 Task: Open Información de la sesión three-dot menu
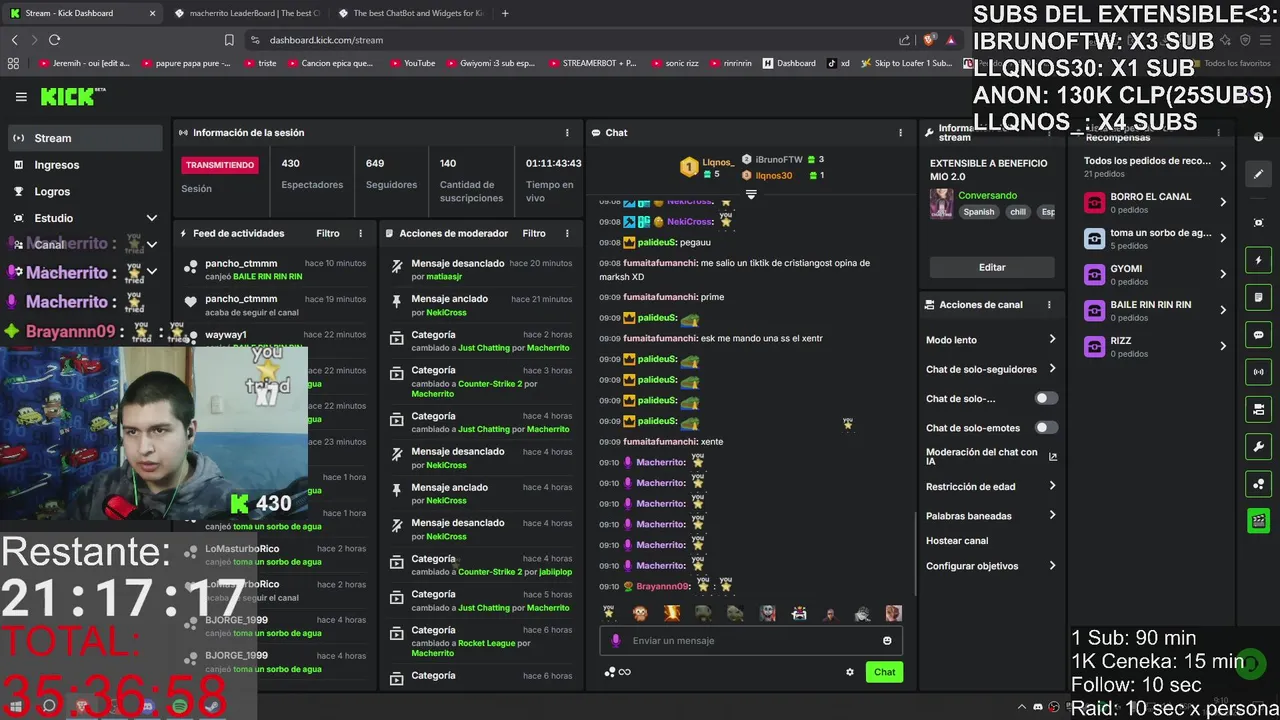567,132
